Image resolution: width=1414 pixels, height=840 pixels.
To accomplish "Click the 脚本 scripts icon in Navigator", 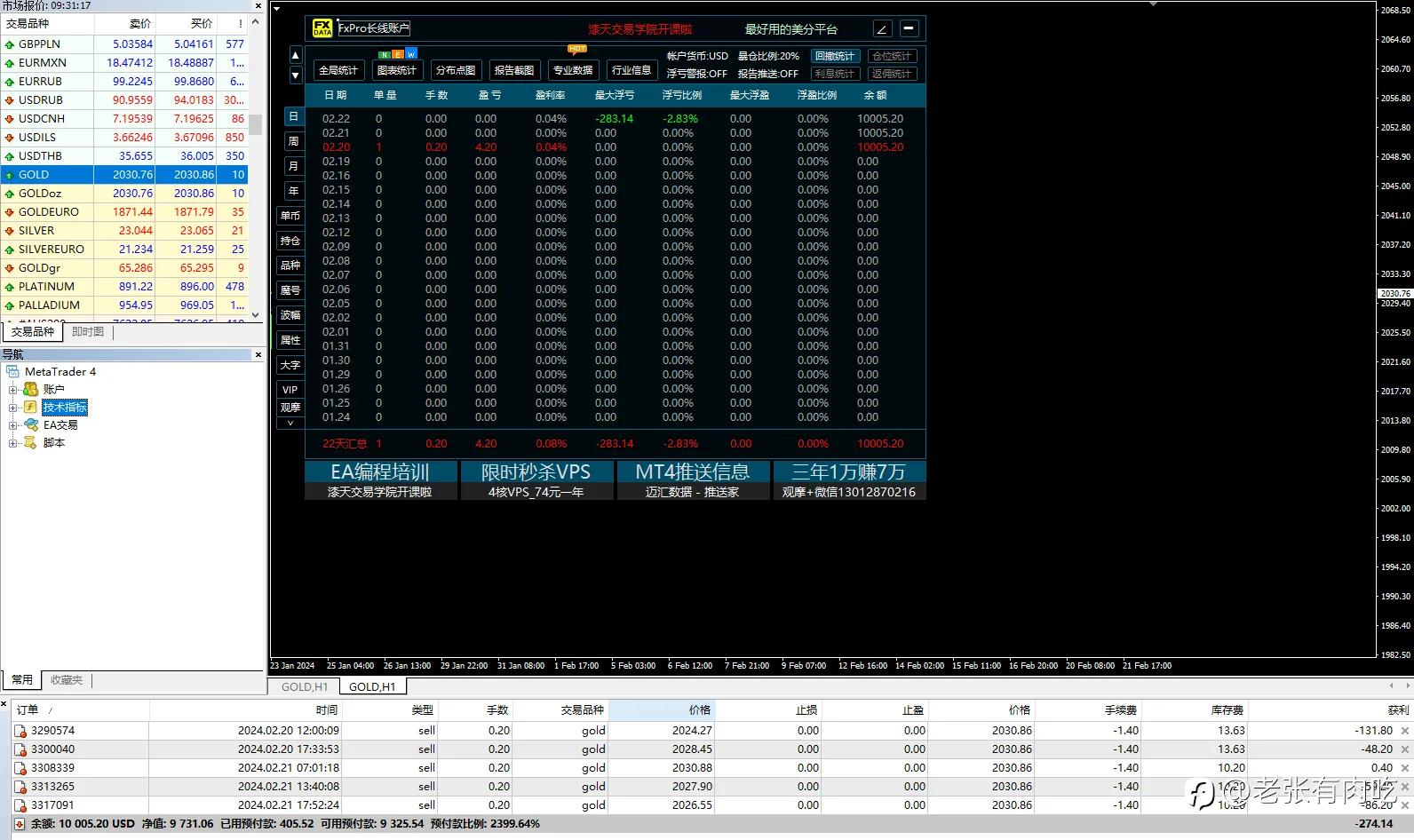I will point(31,442).
